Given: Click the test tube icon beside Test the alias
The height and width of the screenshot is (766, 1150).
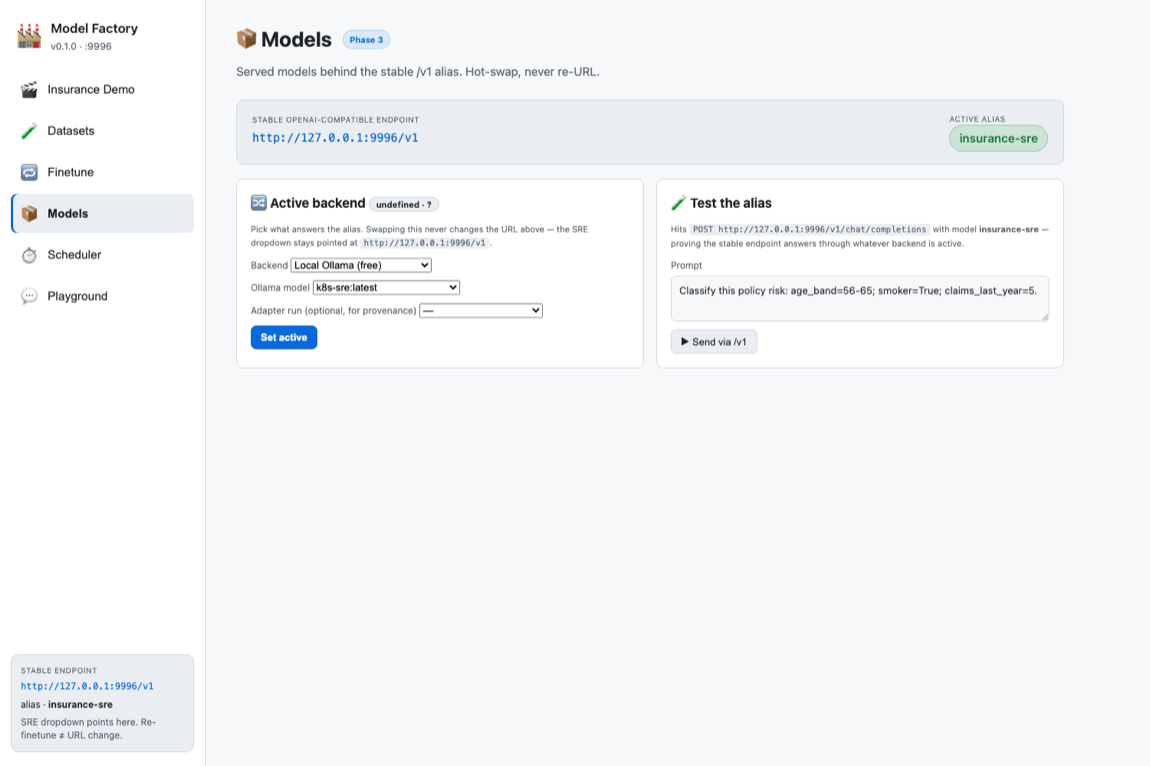Looking at the screenshot, I should [x=678, y=203].
